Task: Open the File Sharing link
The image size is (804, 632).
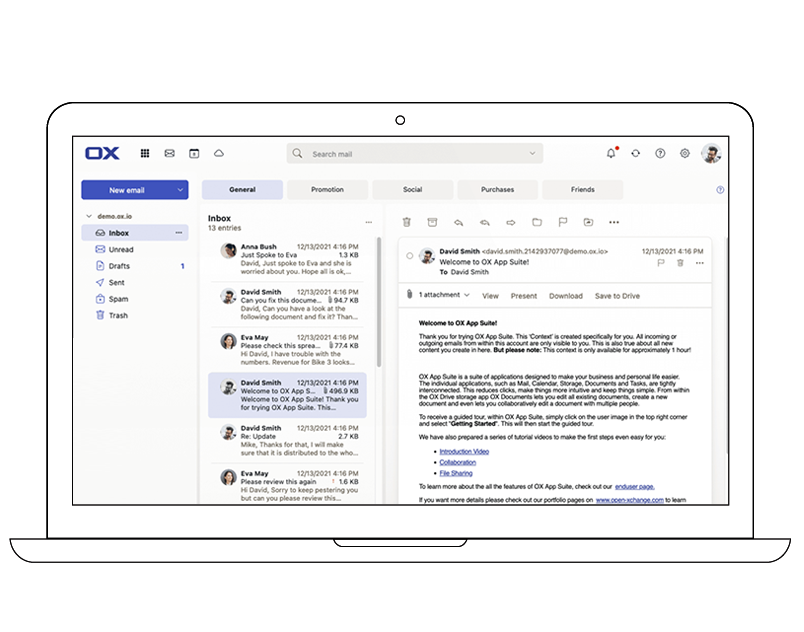Action: 456,473
